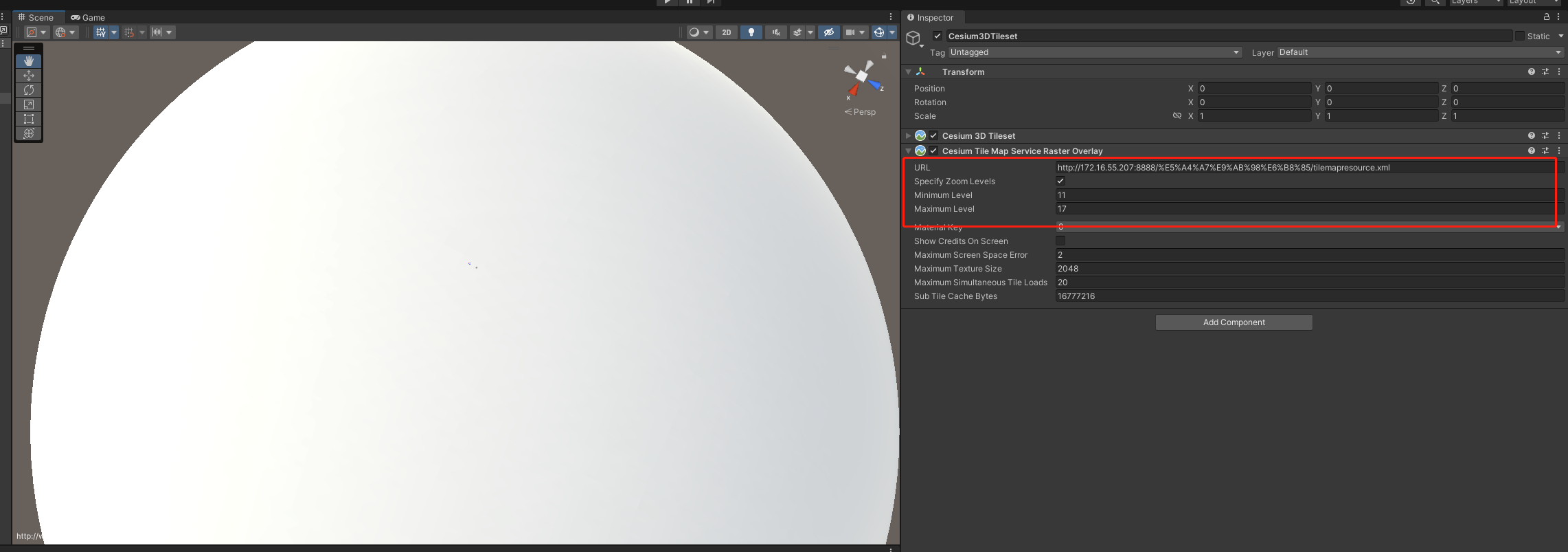The width and height of the screenshot is (1568, 552).
Task: Toggle 2D view mode
Action: 726,32
